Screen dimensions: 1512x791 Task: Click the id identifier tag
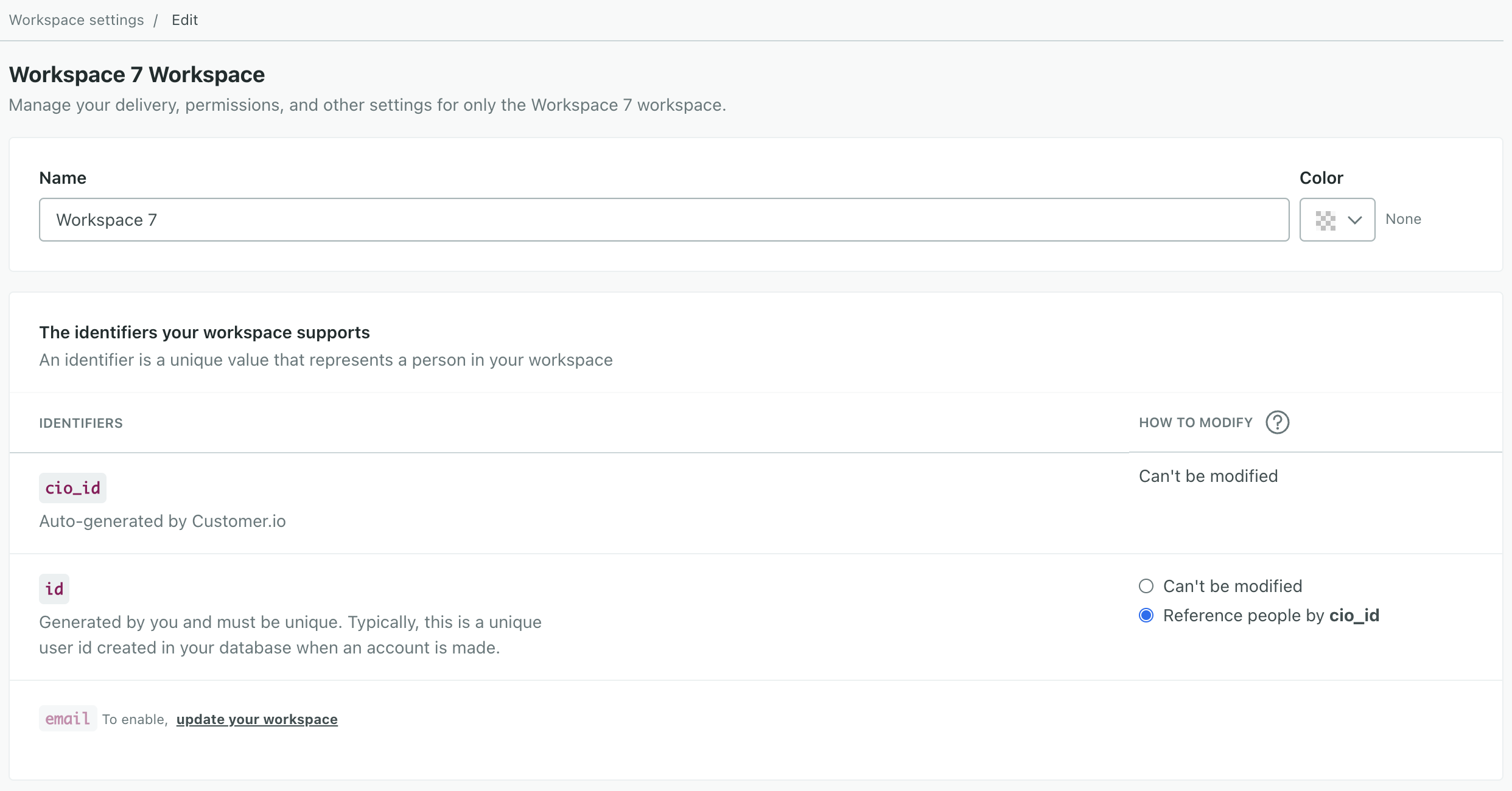[54, 589]
